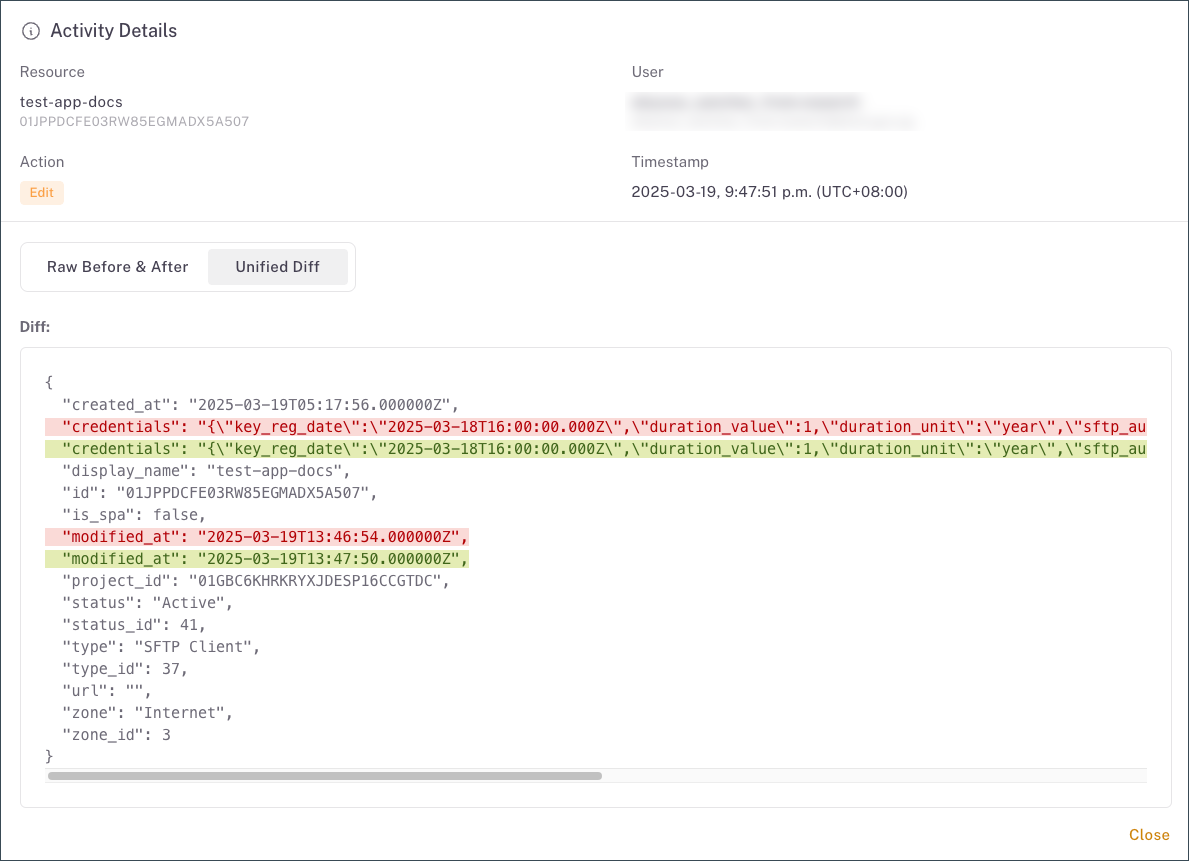Click the resource ID under test-app-docs
The width and height of the screenshot is (1189, 861).
(x=134, y=122)
